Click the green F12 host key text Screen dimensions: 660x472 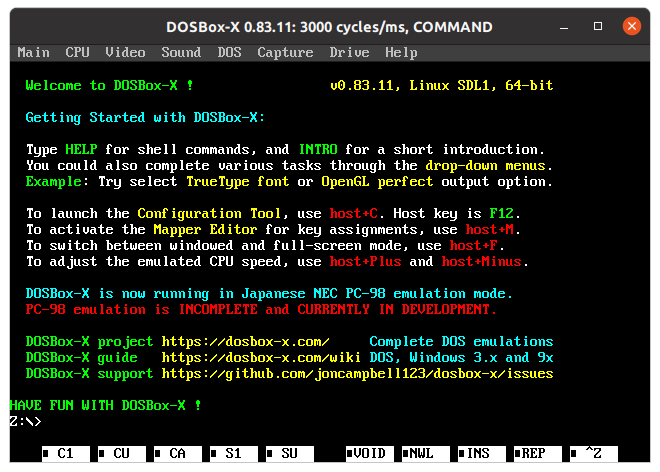coord(502,213)
